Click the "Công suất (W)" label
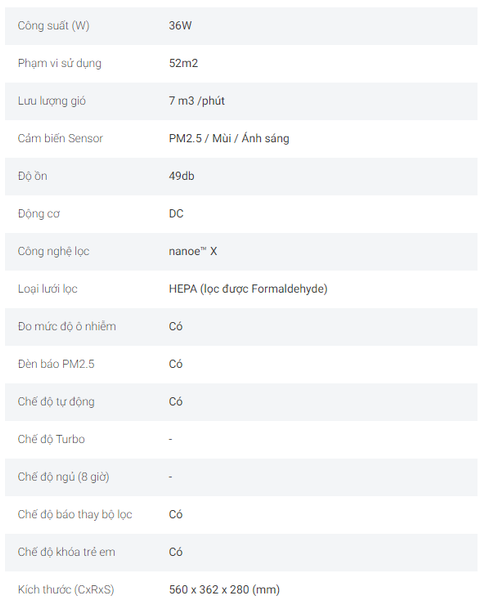The height and width of the screenshot is (600, 494). (x=54, y=26)
